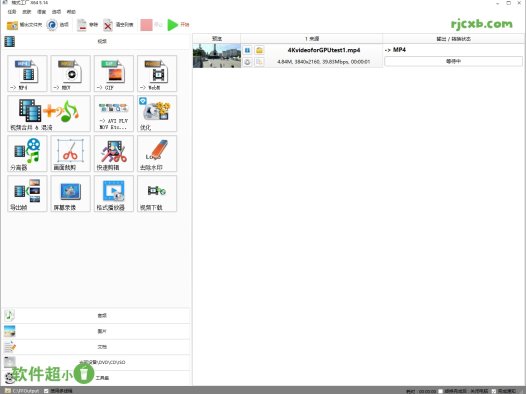Toggle the 完成通知 checkbox

(494, 391)
